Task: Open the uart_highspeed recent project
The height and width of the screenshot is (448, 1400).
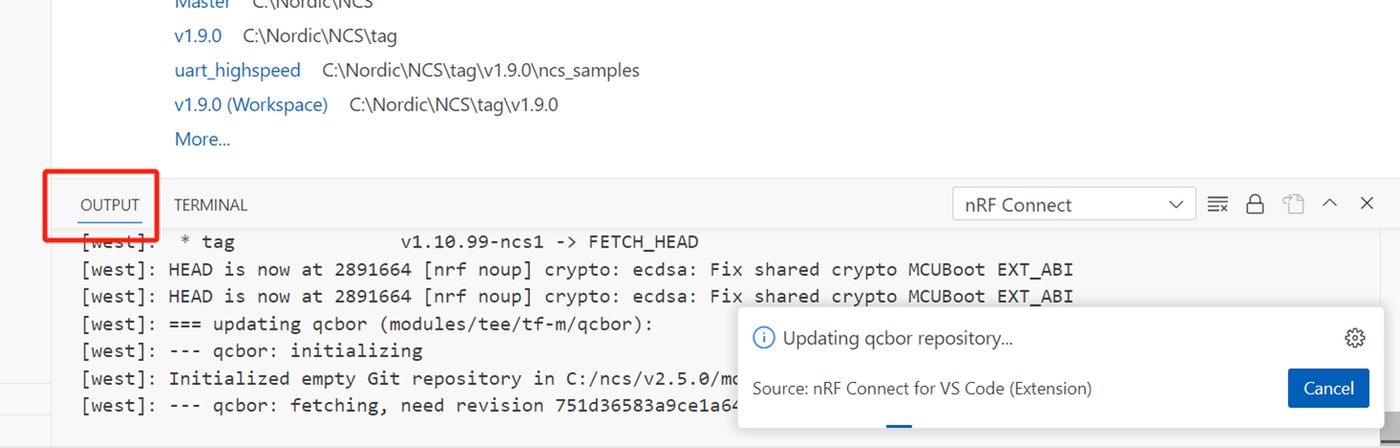Action: 237,70
